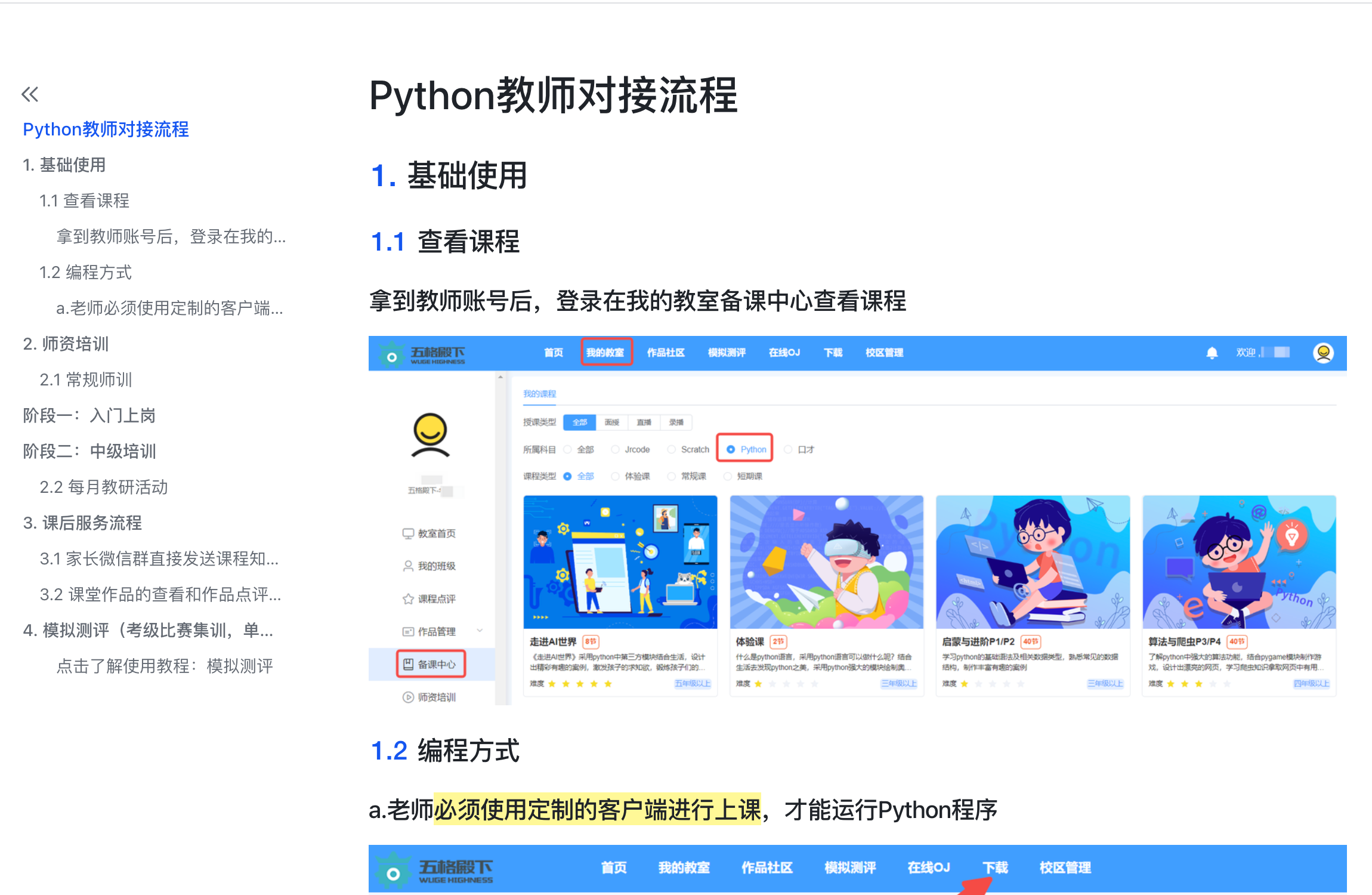Click the classroom sidebar scrollbar

[x=501, y=537]
